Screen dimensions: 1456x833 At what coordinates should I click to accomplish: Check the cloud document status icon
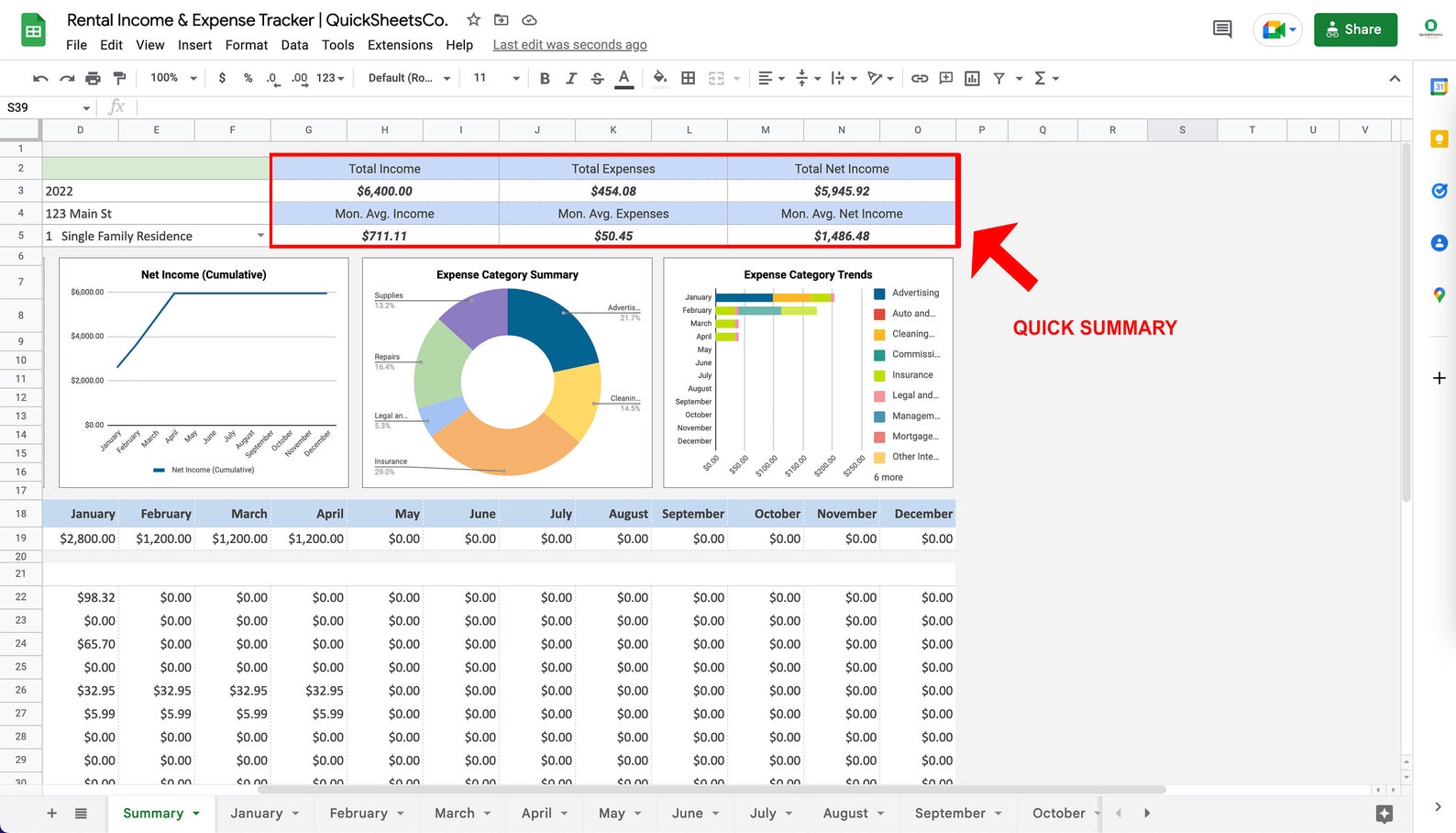[529, 19]
